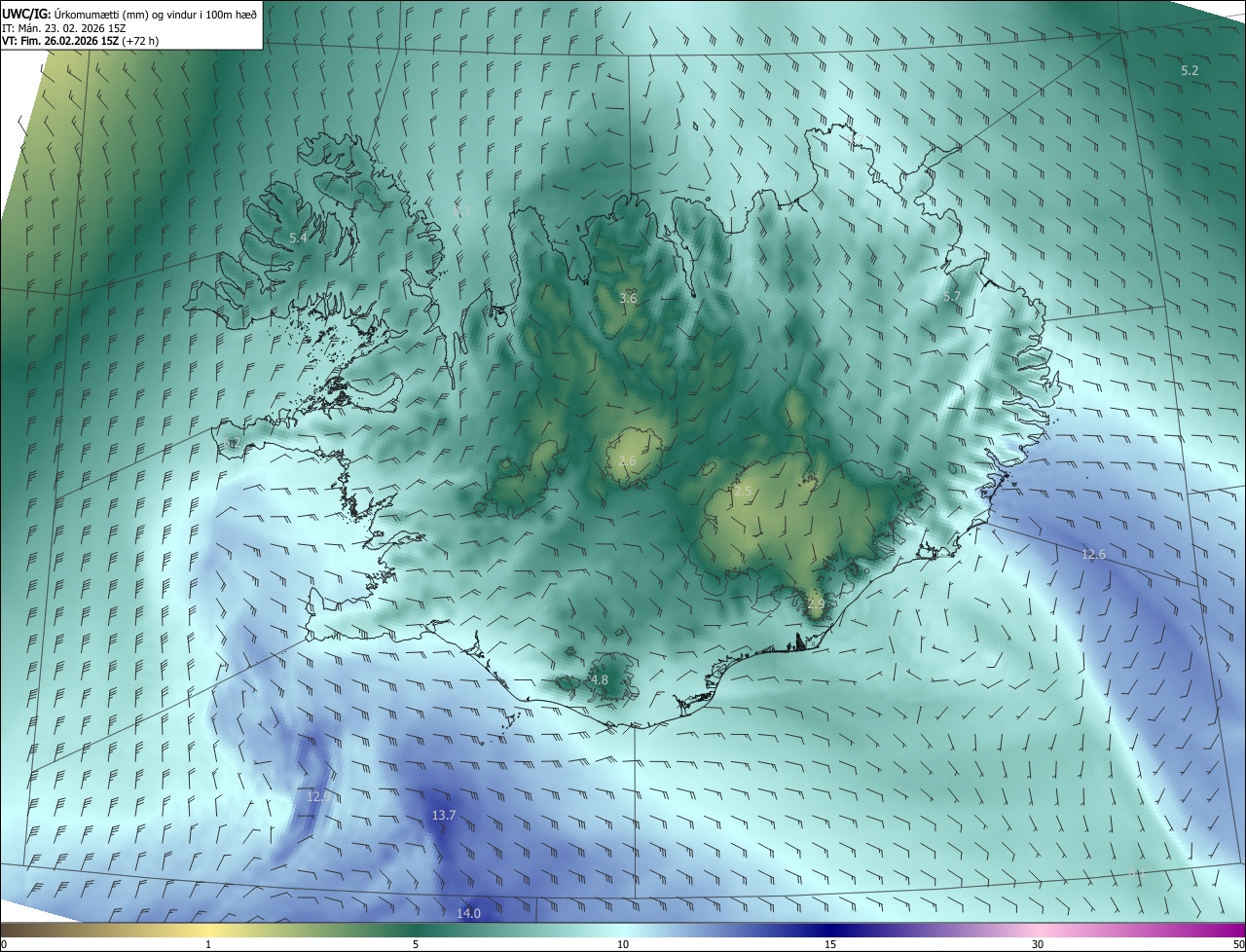Viewport: 1246px width, 952px height.
Task: Click the 'IT: Mán. 23. 02. 2026 15Z' line
Action: coord(63,28)
